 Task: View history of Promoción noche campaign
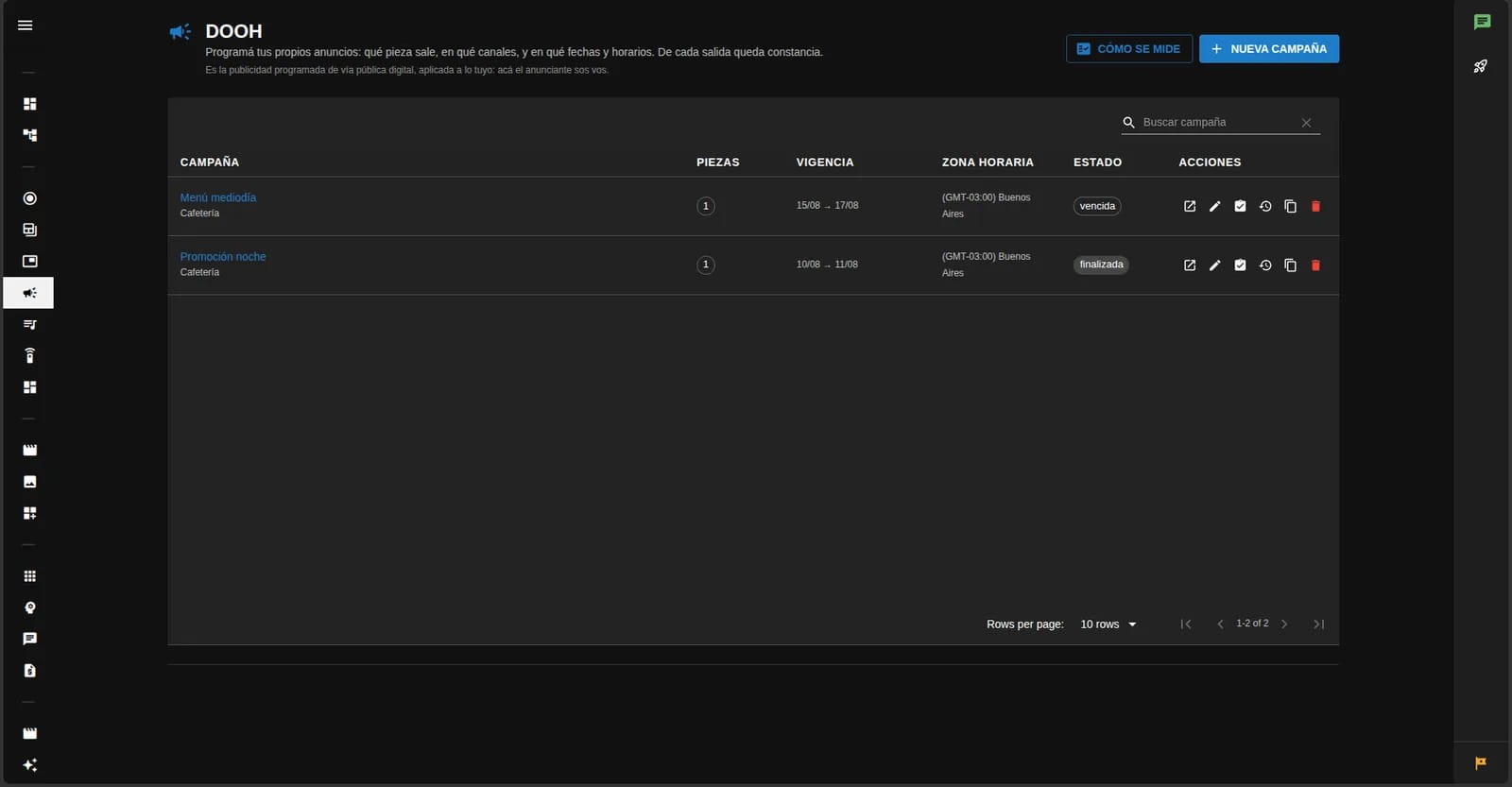point(1265,265)
